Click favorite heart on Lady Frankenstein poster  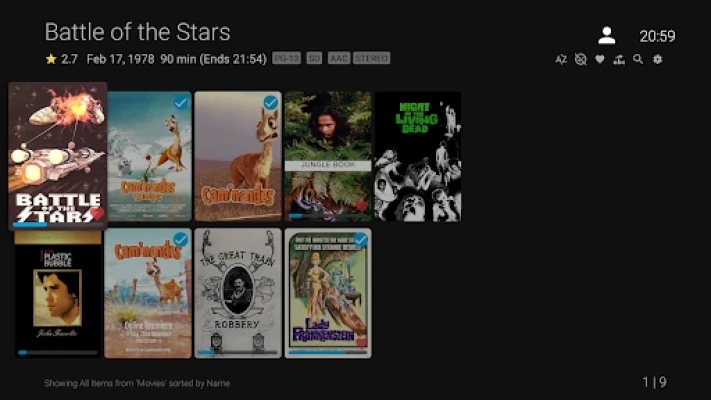tap(362, 343)
